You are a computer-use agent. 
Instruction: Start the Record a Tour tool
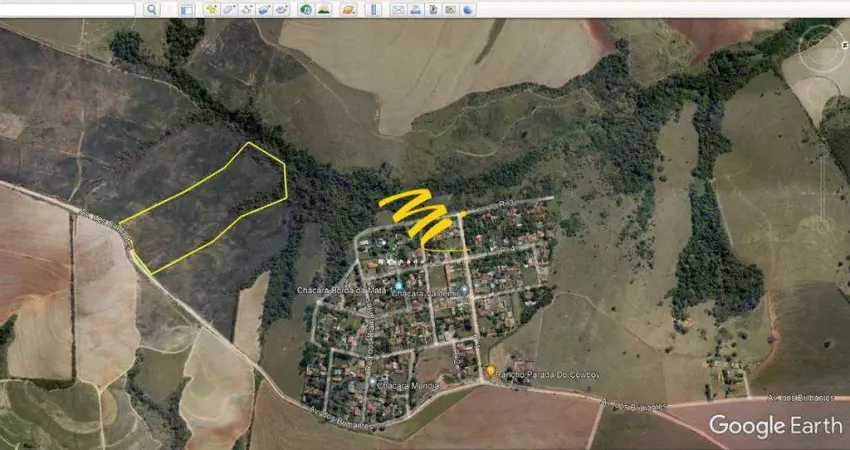point(282,9)
